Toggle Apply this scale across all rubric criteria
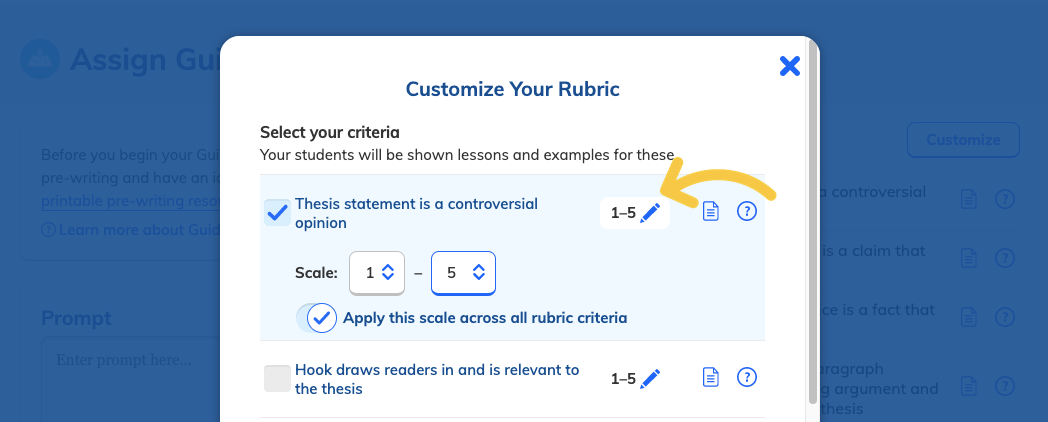This screenshot has width=1048, height=422. [x=319, y=318]
